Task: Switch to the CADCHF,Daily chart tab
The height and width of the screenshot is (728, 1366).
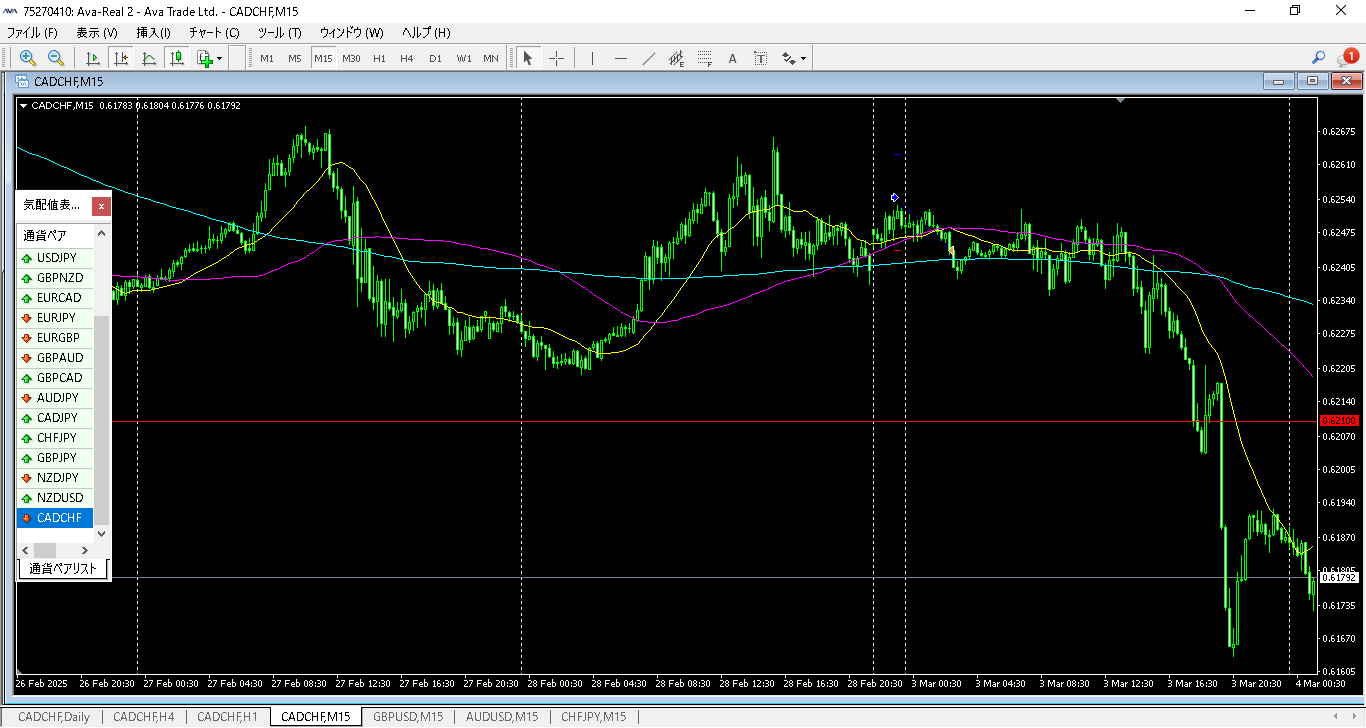Action: (x=54, y=717)
